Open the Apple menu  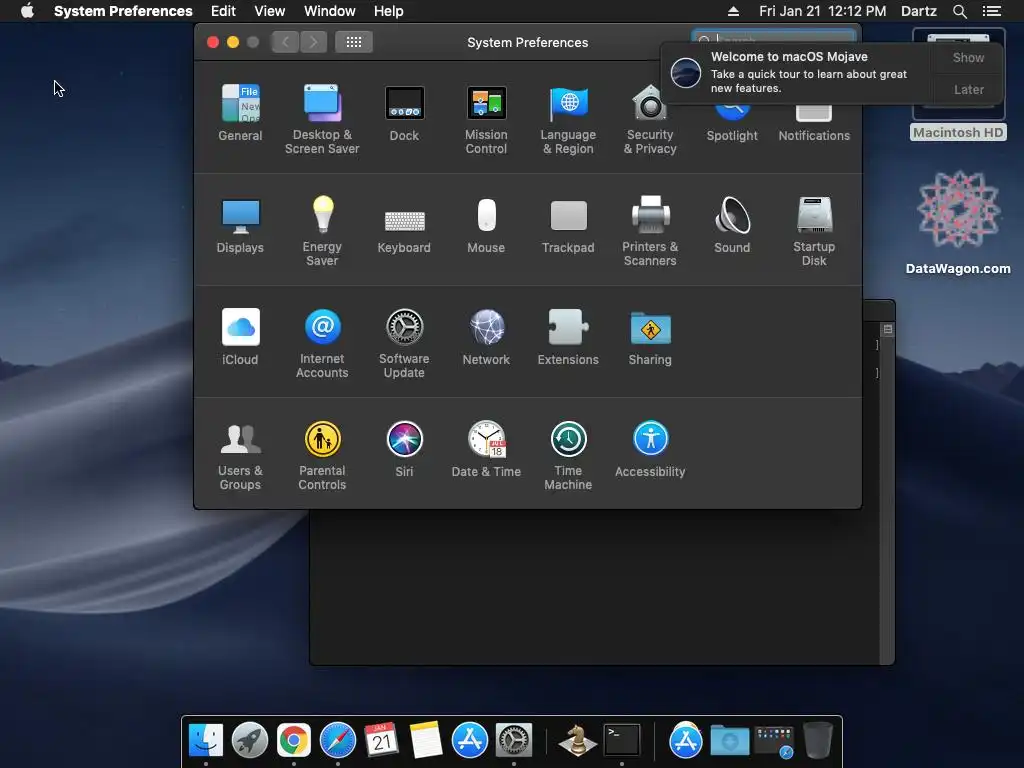tap(27, 11)
